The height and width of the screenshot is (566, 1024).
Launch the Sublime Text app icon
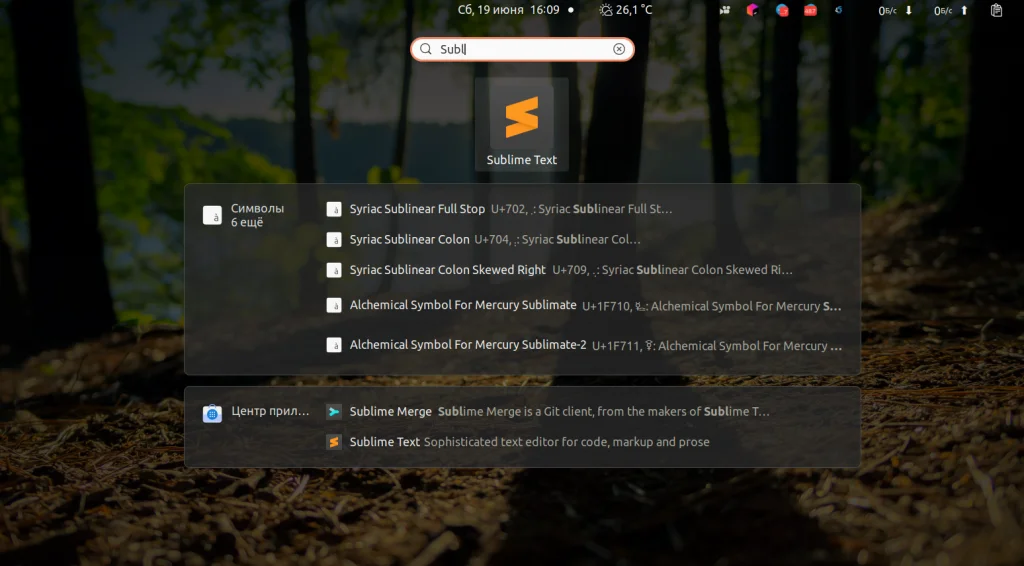521,125
